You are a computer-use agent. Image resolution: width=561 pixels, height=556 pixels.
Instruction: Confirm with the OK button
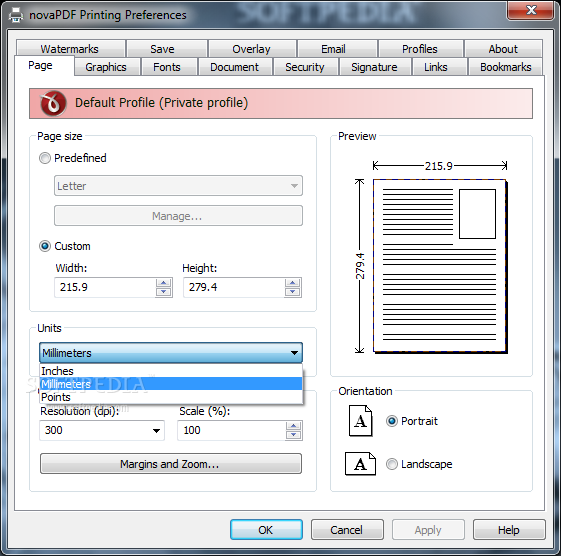pos(266,530)
